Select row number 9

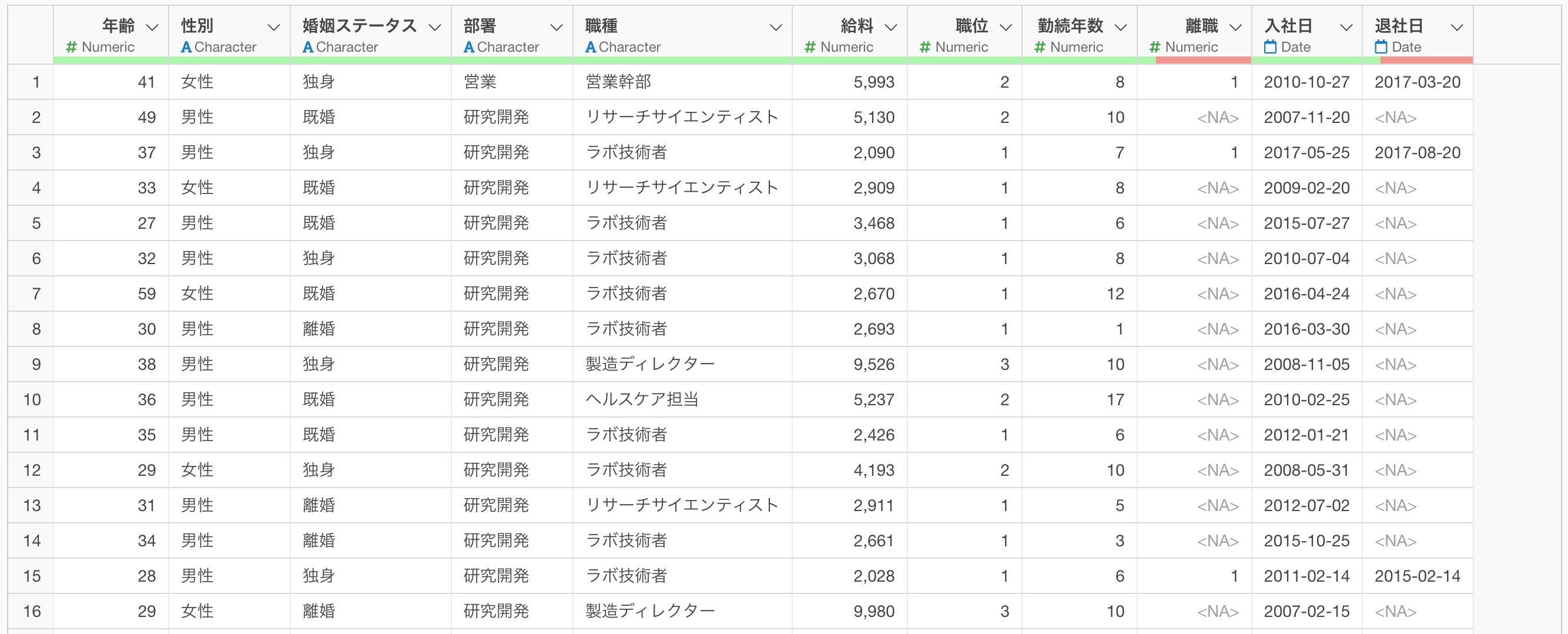[36, 364]
